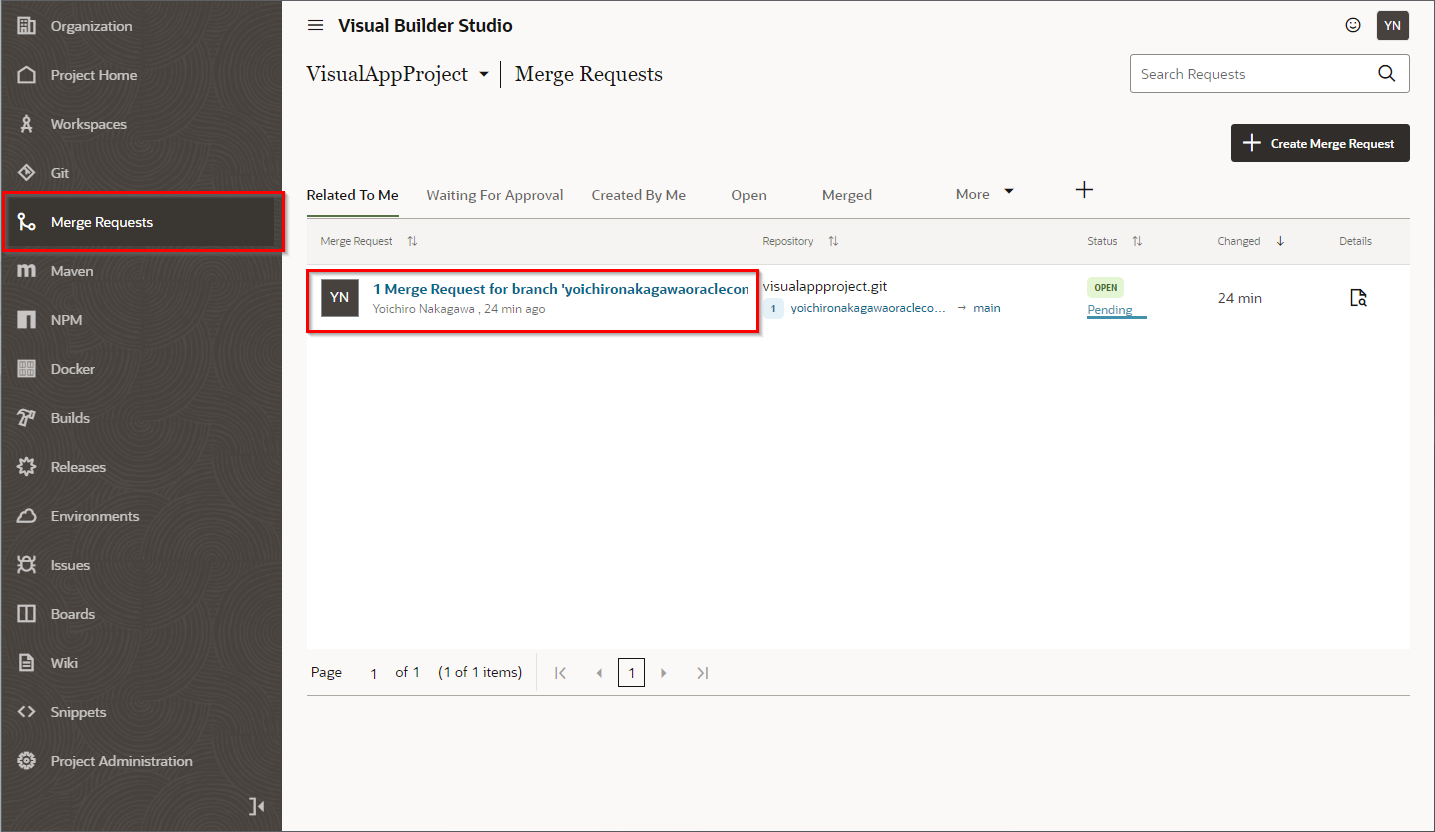Add a new tab with plus icon
The image size is (1435, 832).
click(1084, 190)
